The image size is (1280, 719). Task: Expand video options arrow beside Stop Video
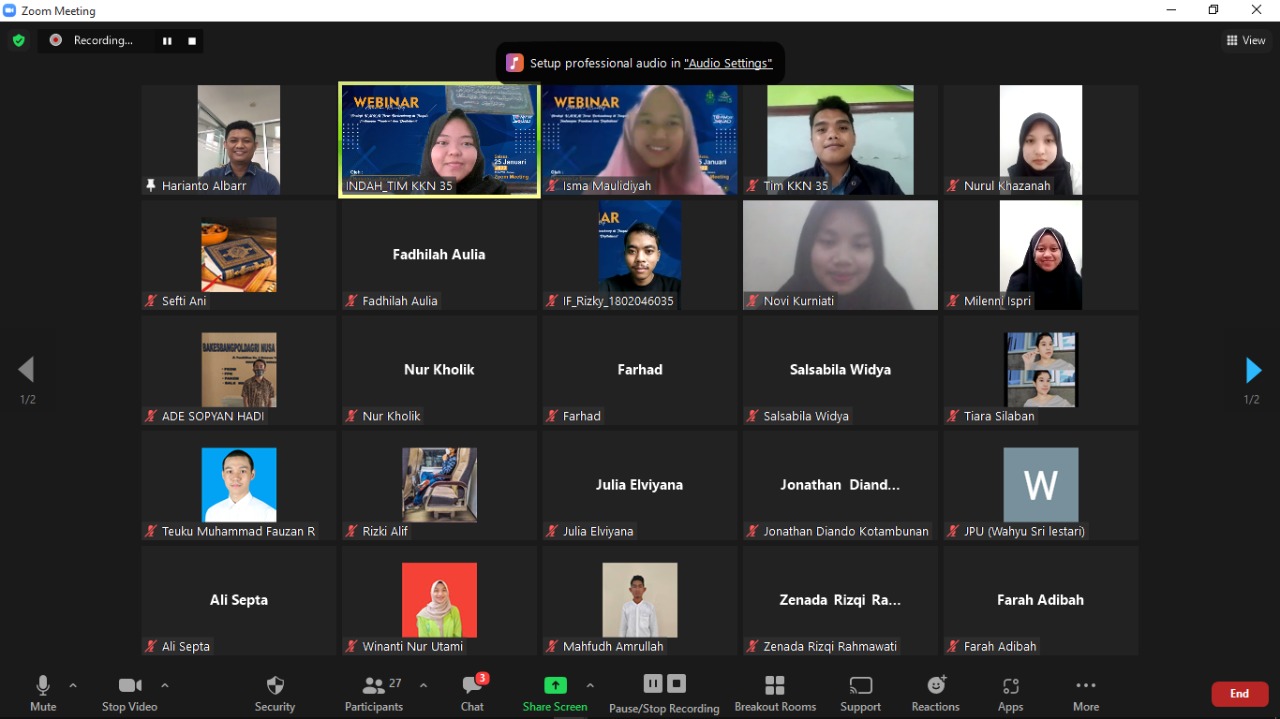(x=165, y=686)
